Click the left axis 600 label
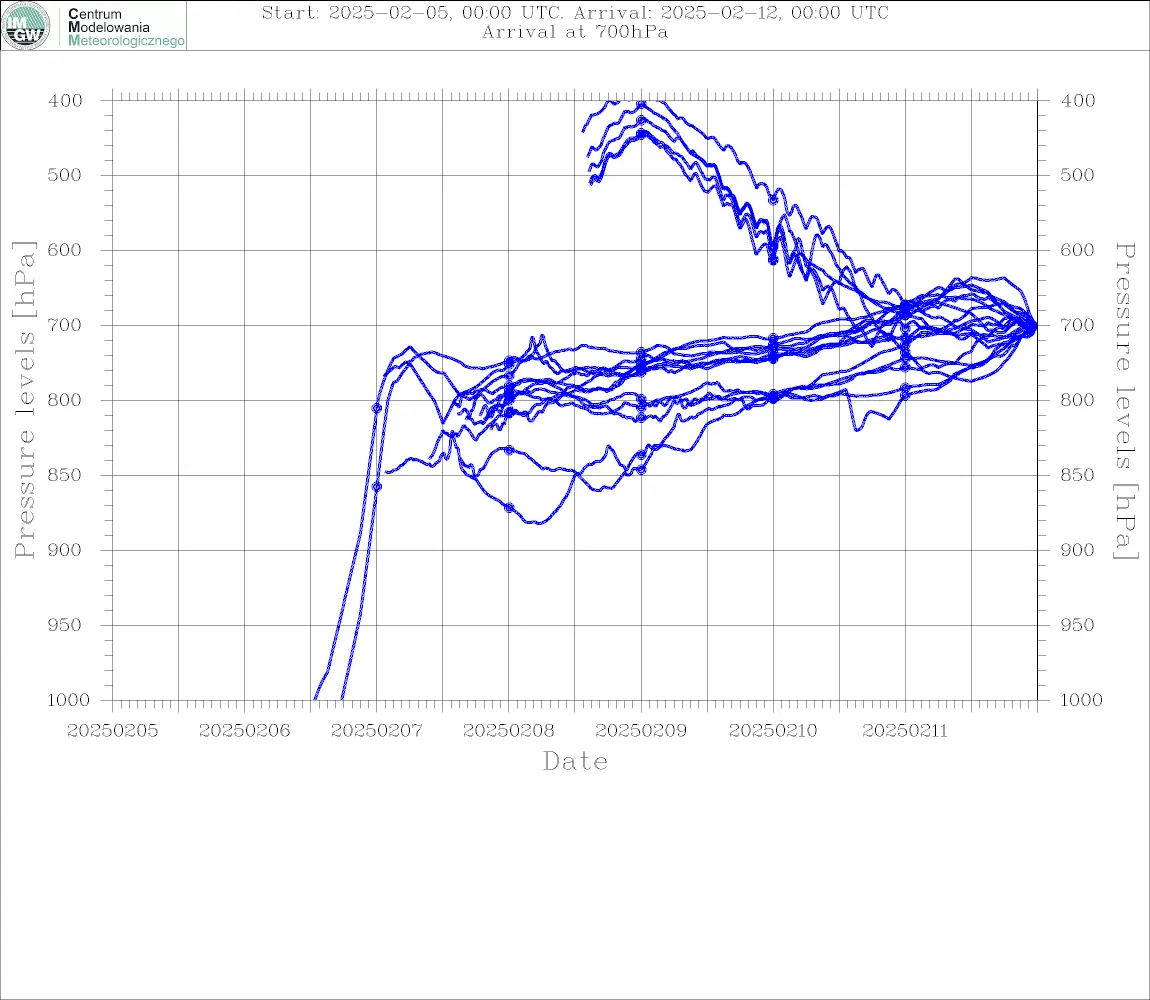This screenshot has height=1000, width=1150. pyautogui.click(x=65, y=250)
